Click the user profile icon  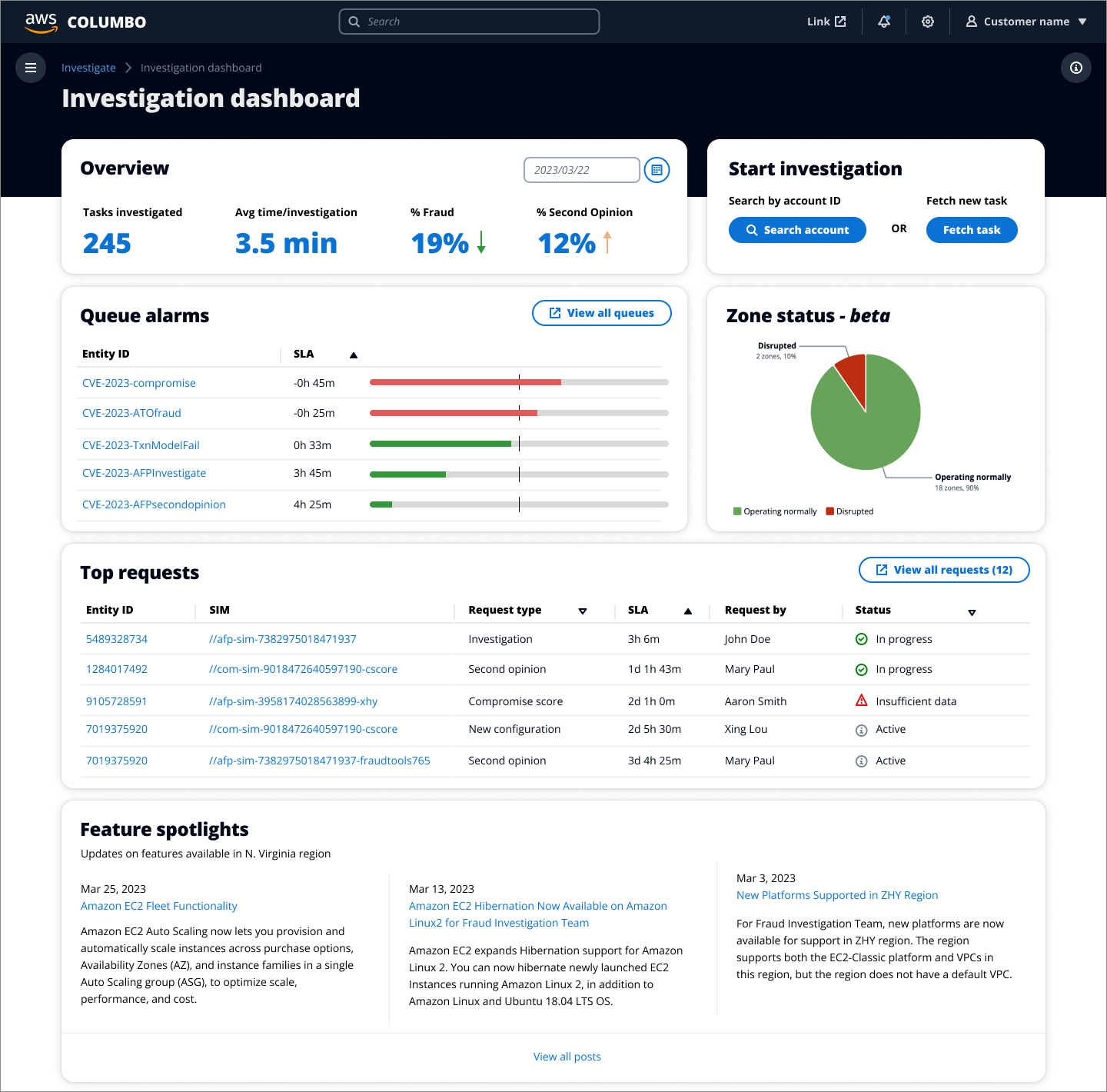point(972,22)
